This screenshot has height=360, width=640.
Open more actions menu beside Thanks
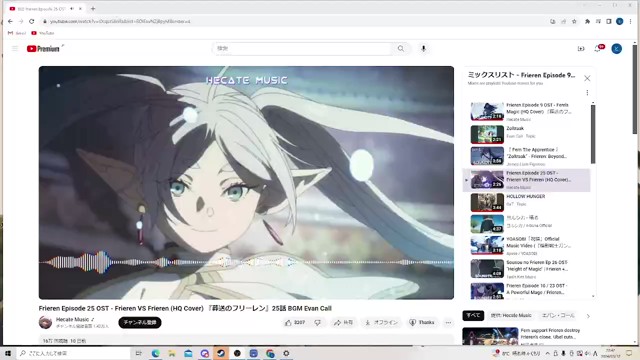pos(448,322)
